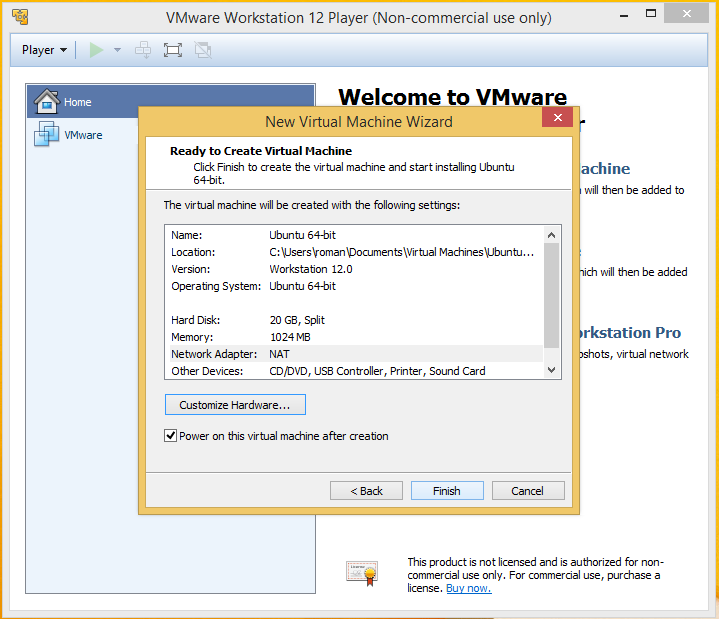719x619 pixels.
Task: Cancel the wizard
Action: pos(527,491)
